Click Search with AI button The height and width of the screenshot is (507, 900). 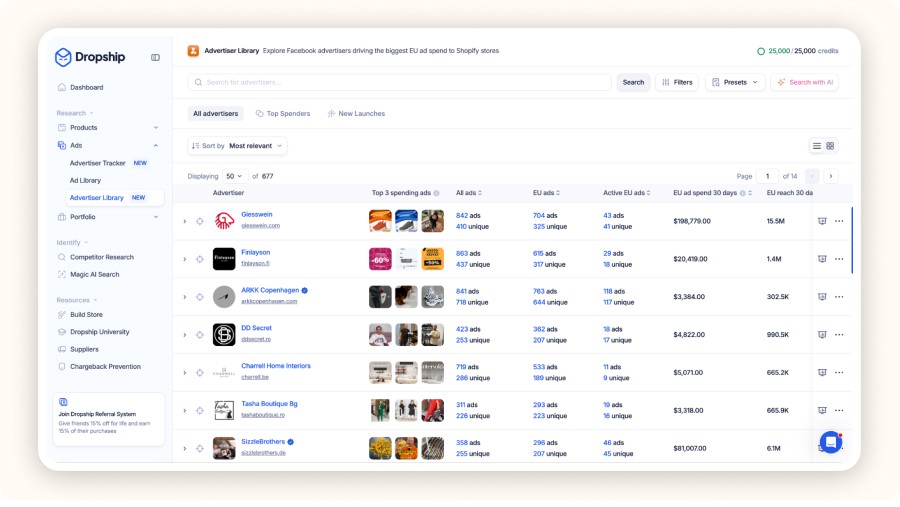pyautogui.click(x=805, y=82)
